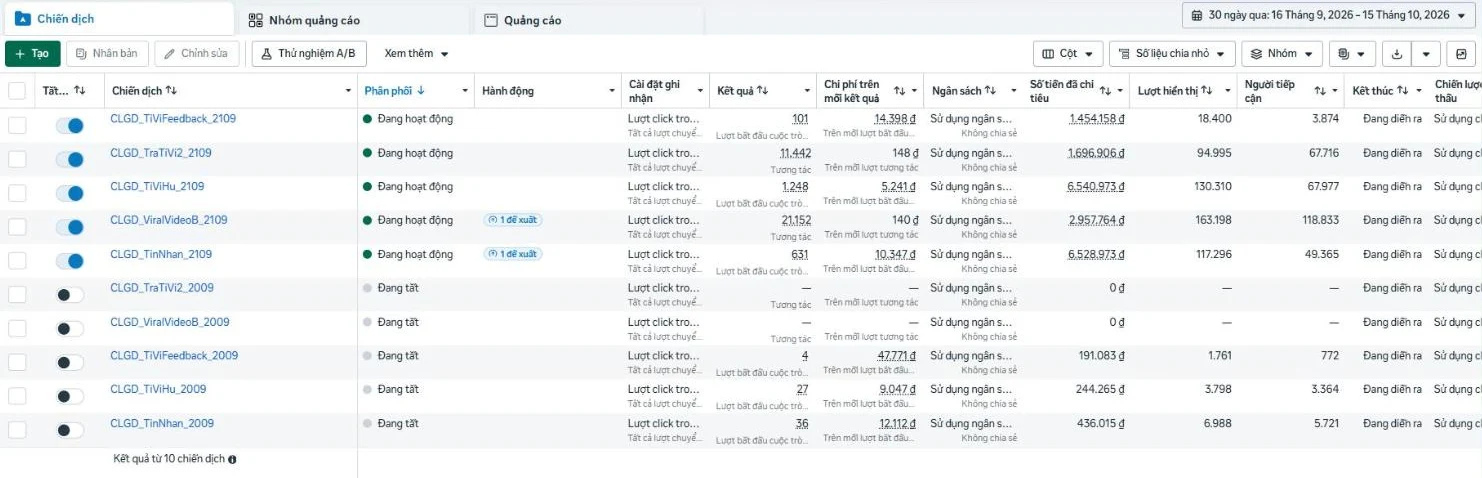Sort by the Tắt/bật column arrows
The height and width of the screenshot is (478, 1482).
[x=80, y=91]
